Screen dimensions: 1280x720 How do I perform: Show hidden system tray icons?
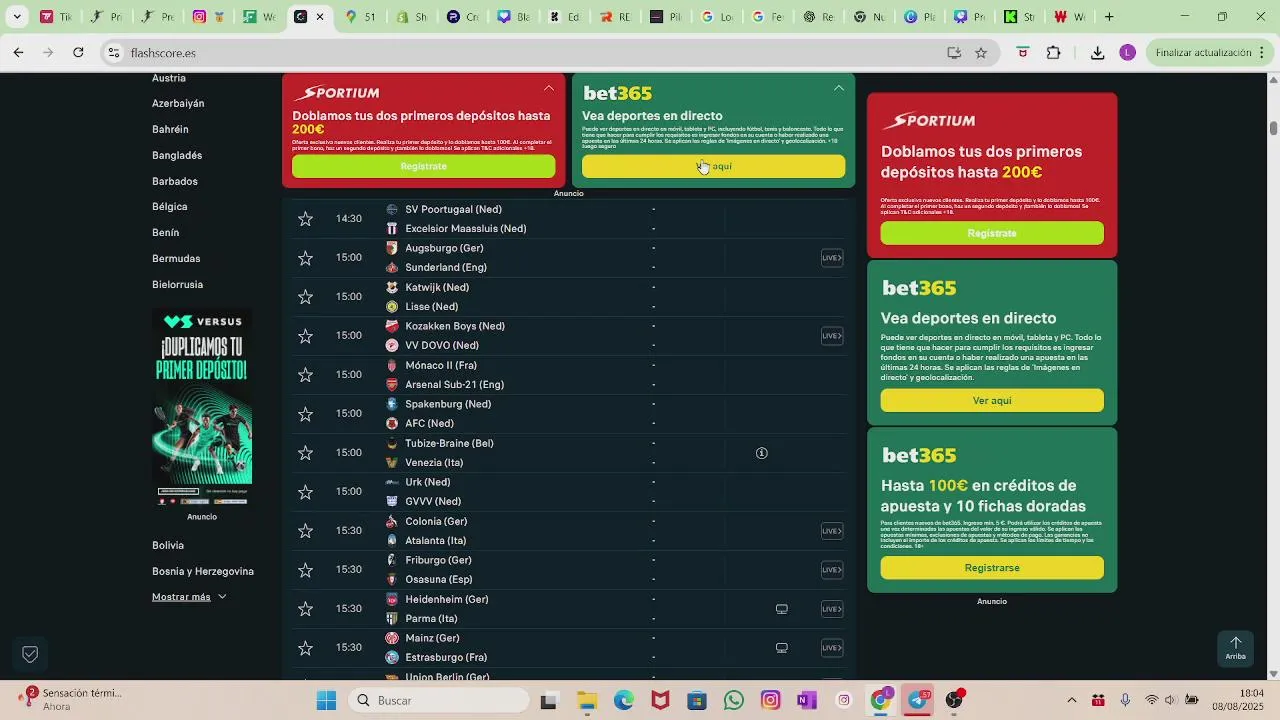point(1072,701)
